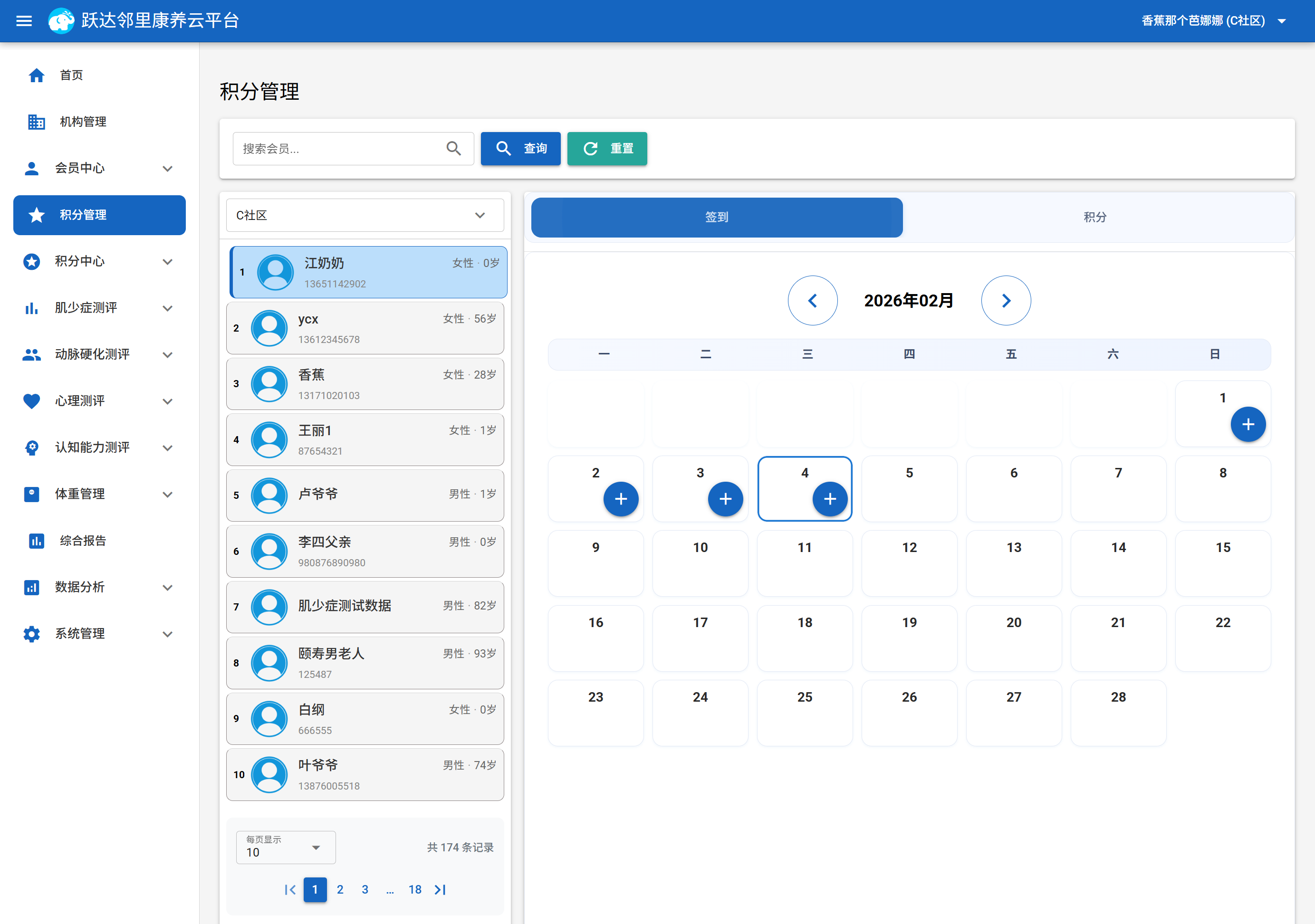
Task: Click the 查询 search button
Action: [x=520, y=149]
